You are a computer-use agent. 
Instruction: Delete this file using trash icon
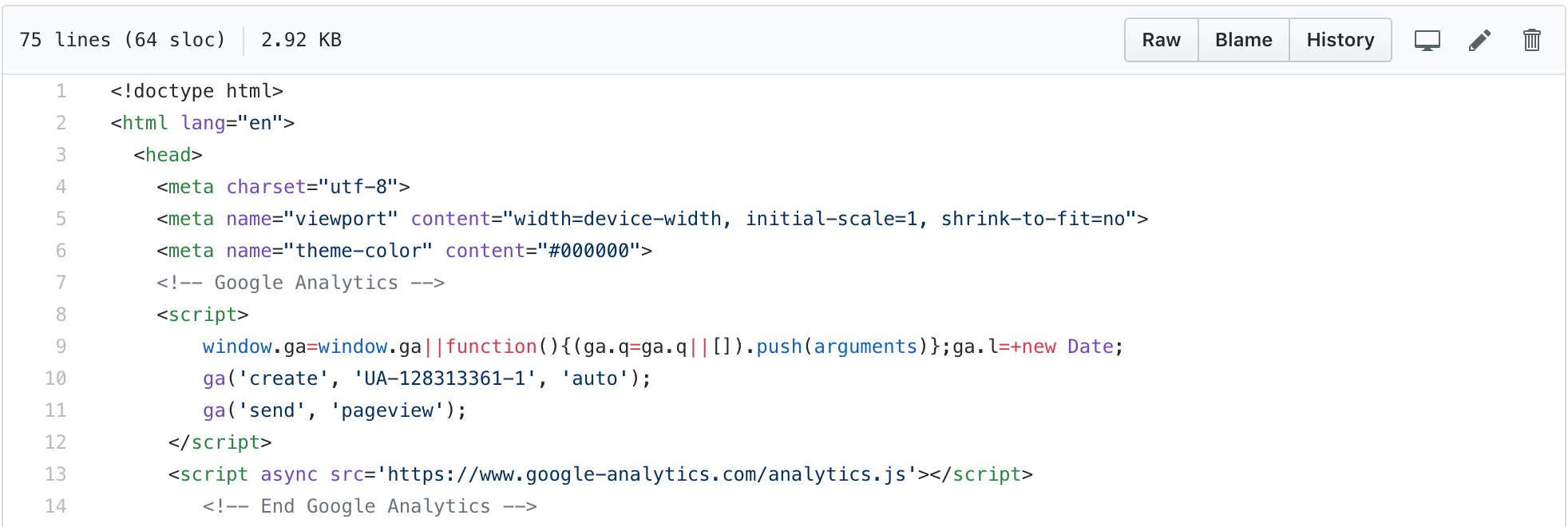click(1531, 40)
